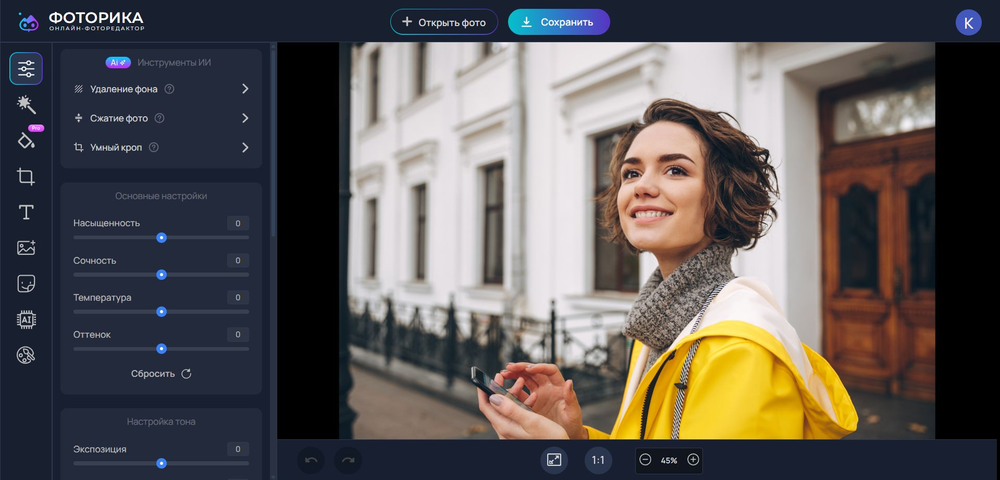Reset basic settings with Сбросить
1000x480 pixels.
[x=161, y=374]
